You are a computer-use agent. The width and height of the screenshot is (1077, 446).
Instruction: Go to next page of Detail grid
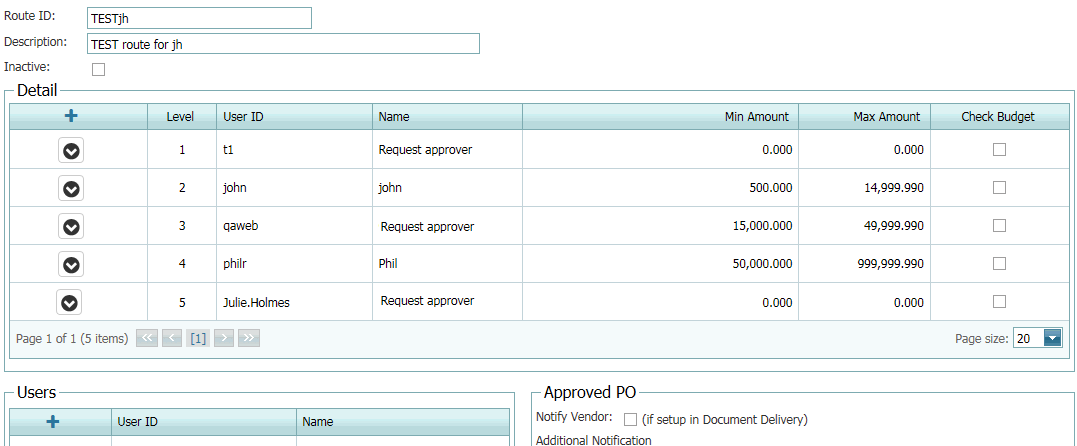point(224,338)
